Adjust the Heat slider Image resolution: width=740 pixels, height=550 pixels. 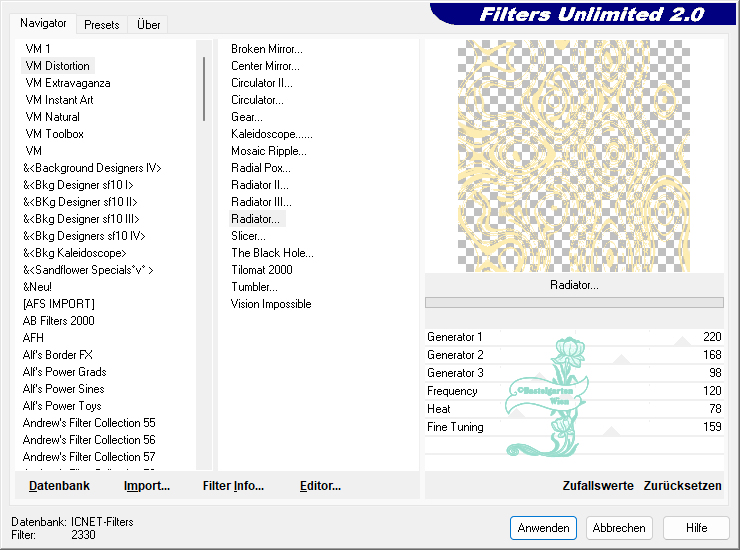coord(573,409)
